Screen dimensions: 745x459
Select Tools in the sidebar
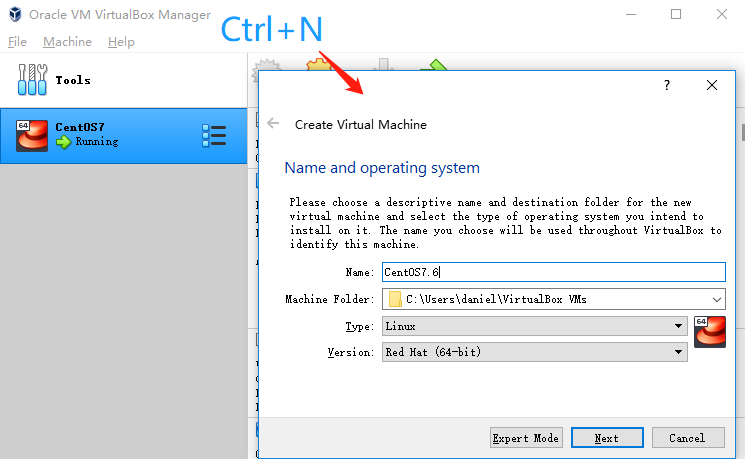[x=124, y=80]
